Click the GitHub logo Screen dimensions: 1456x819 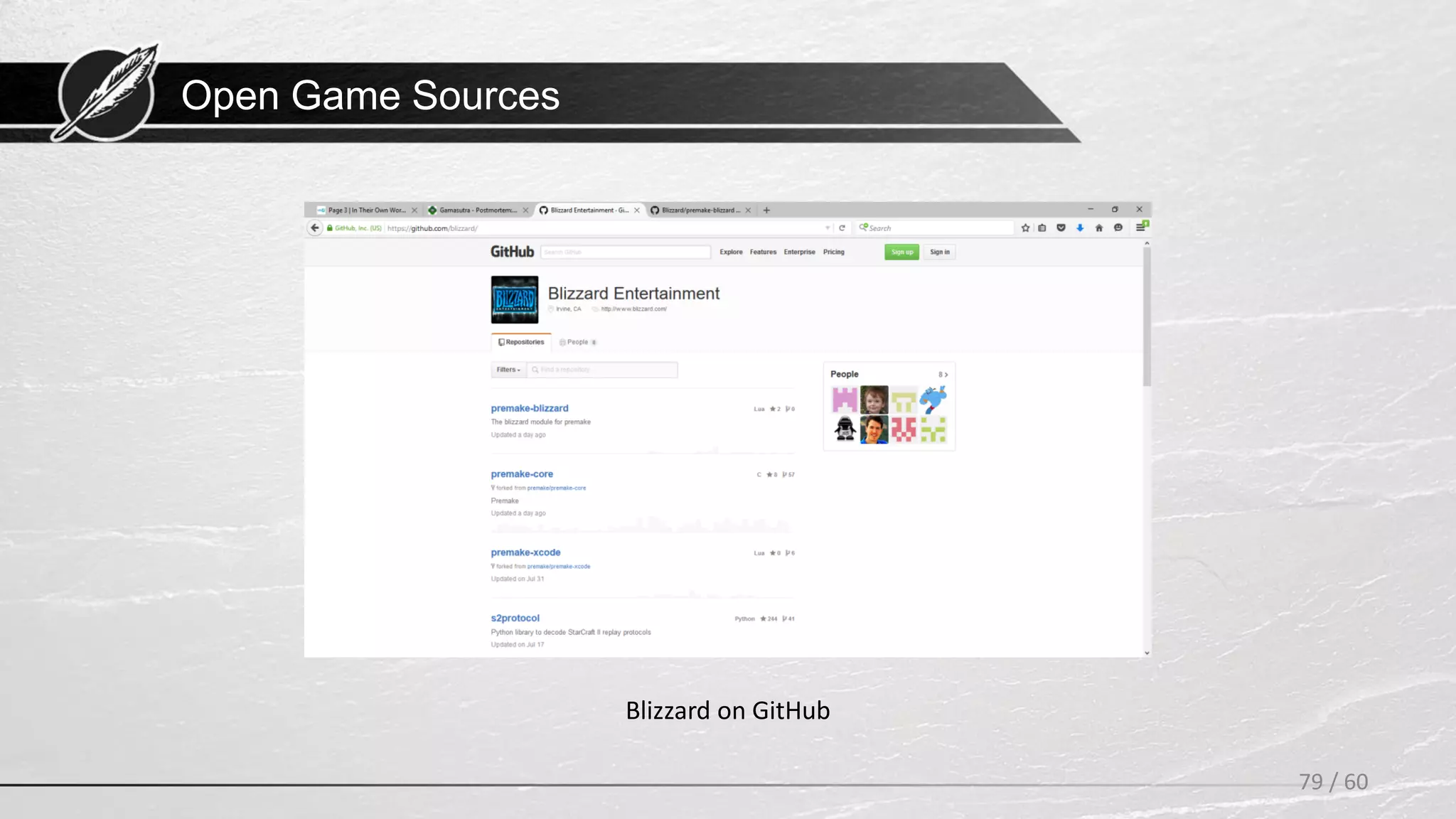pyautogui.click(x=512, y=252)
